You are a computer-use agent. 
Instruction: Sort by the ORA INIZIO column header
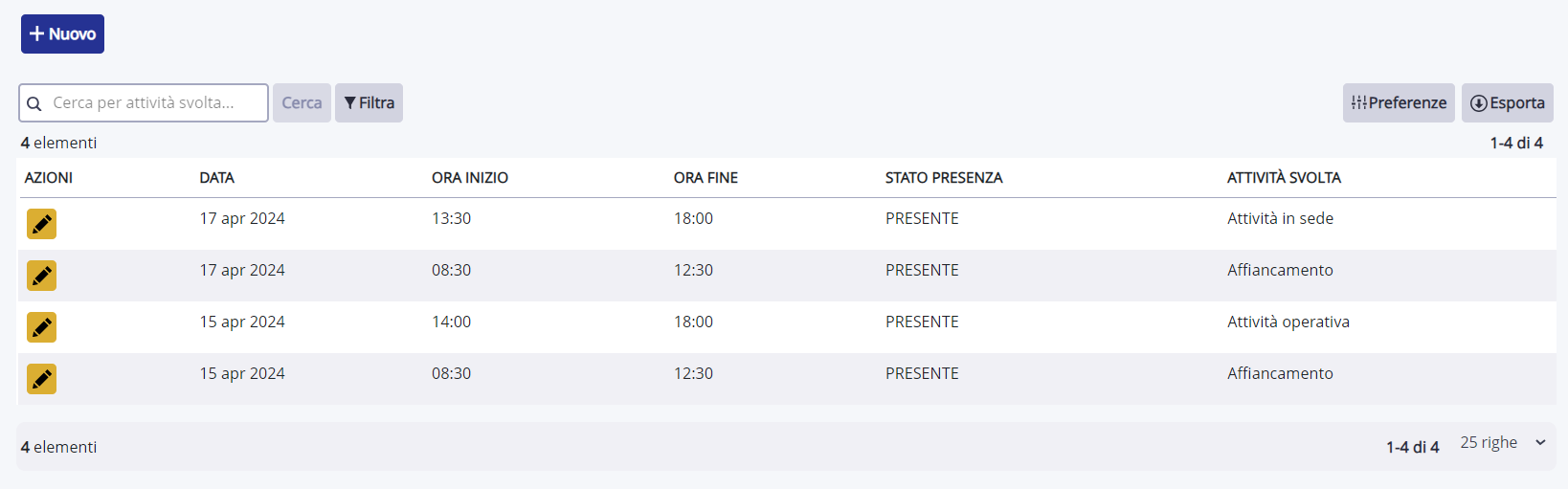(470, 178)
